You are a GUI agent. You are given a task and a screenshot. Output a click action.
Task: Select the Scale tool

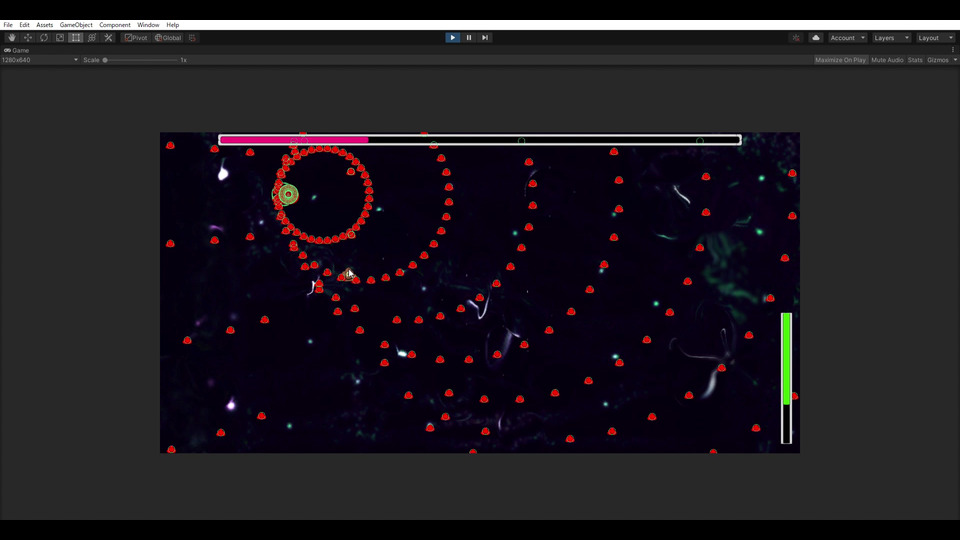59,38
